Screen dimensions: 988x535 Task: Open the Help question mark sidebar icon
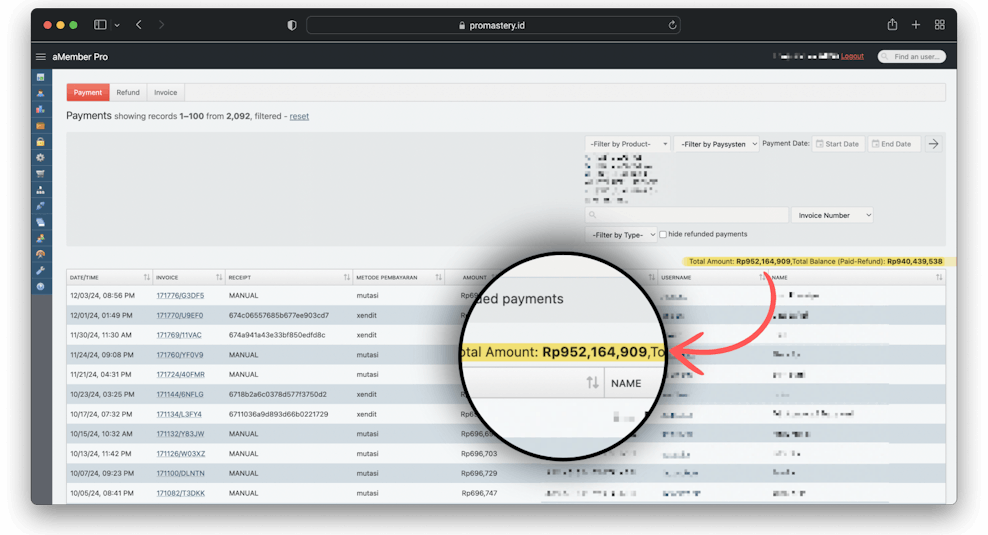coord(40,287)
